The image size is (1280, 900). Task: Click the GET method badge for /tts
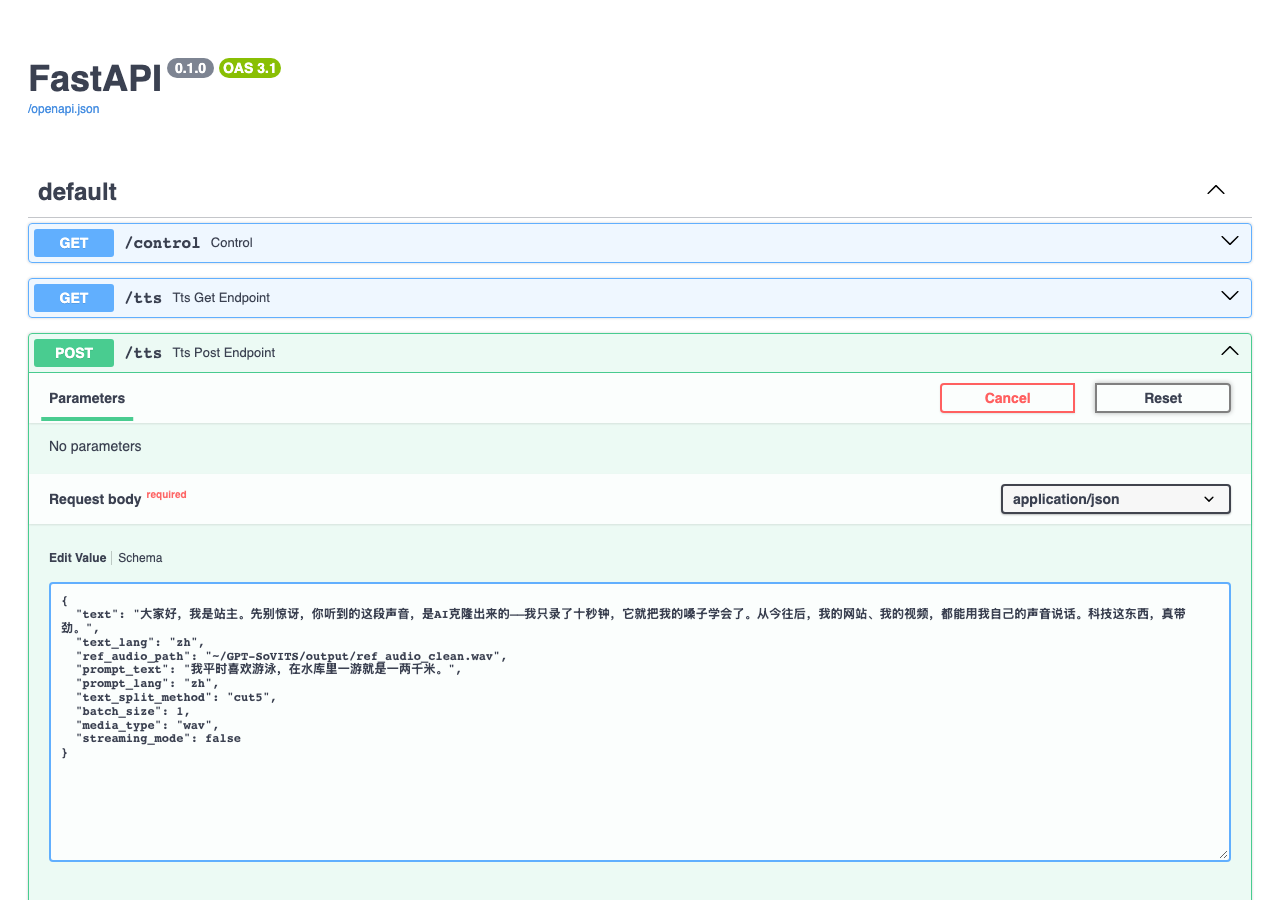pos(74,298)
